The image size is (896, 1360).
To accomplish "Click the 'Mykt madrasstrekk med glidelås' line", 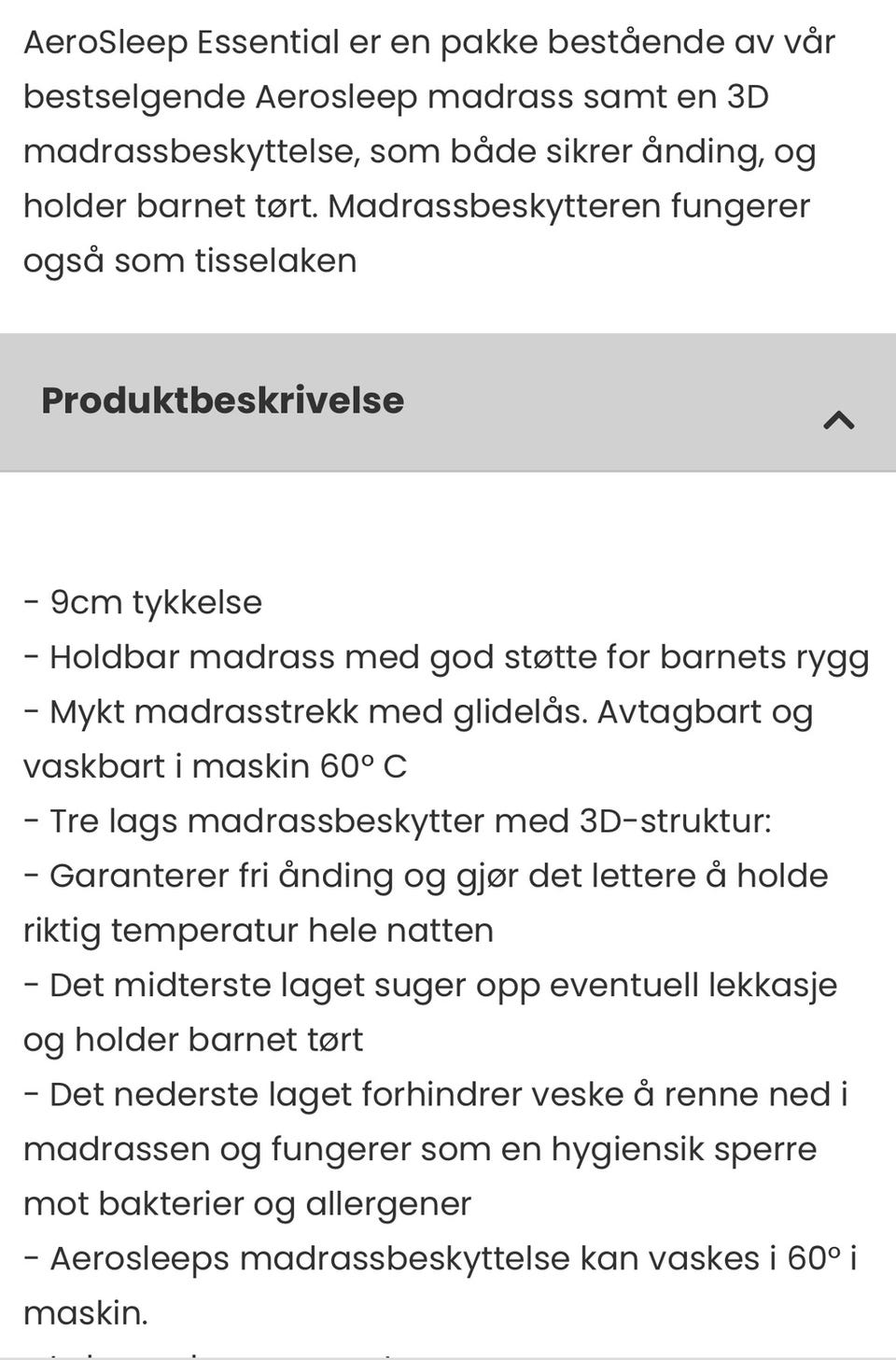I will point(418,712).
